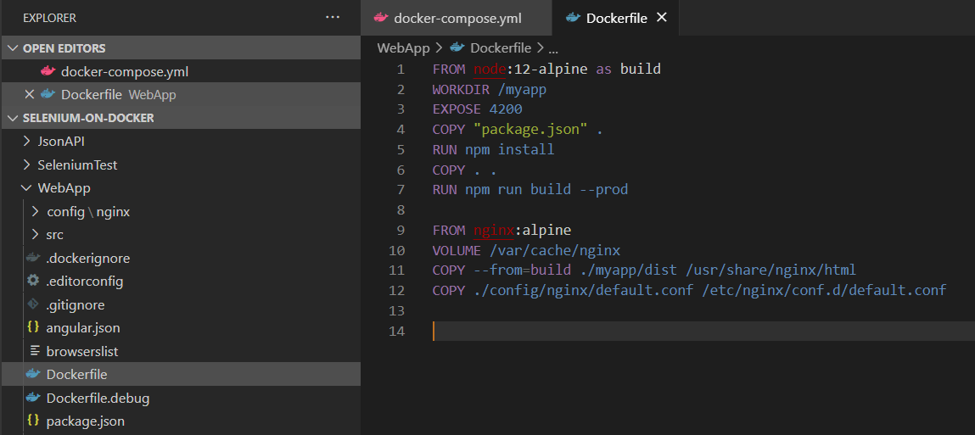Click the git icon next to .gitignore
975x435 pixels.
pyautogui.click(x=34, y=304)
